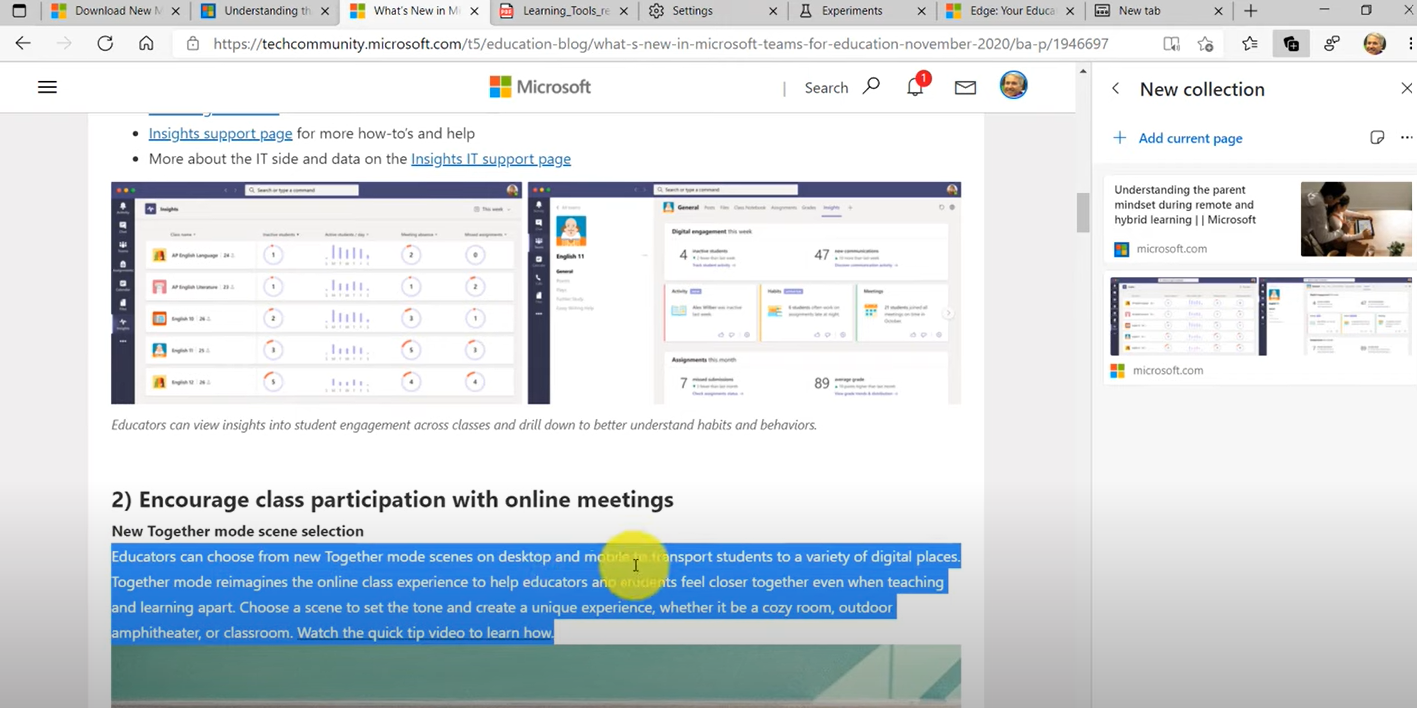
Task: Click the image caption about educators viewing insights
Action: (x=464, y=425)
